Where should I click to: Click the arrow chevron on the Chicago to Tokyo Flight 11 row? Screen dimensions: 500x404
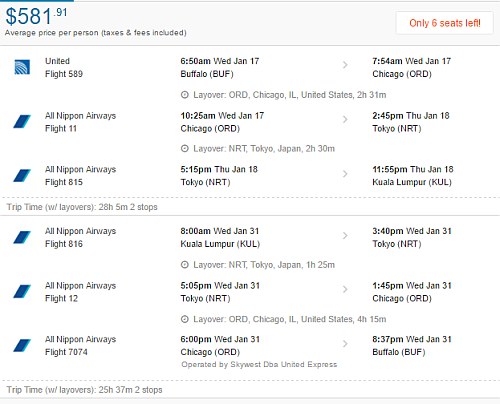pos(345,119)
